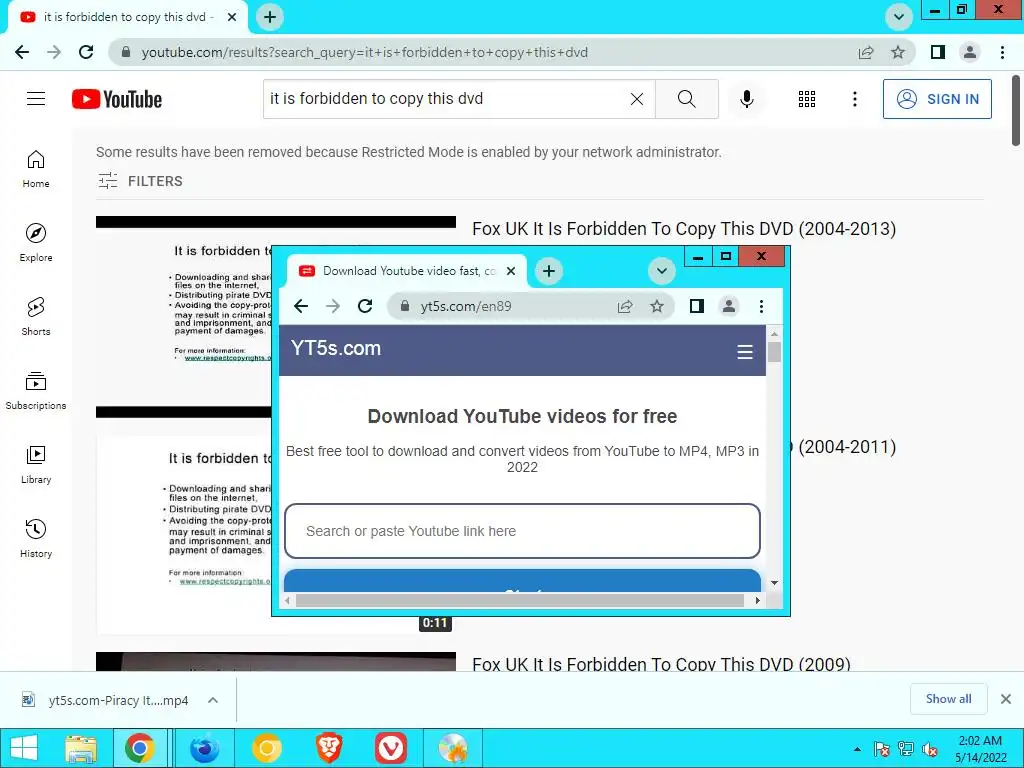This screenshot has height=768, width=1024.
Task: Search with your voice microphone
Action: [746, 99]
